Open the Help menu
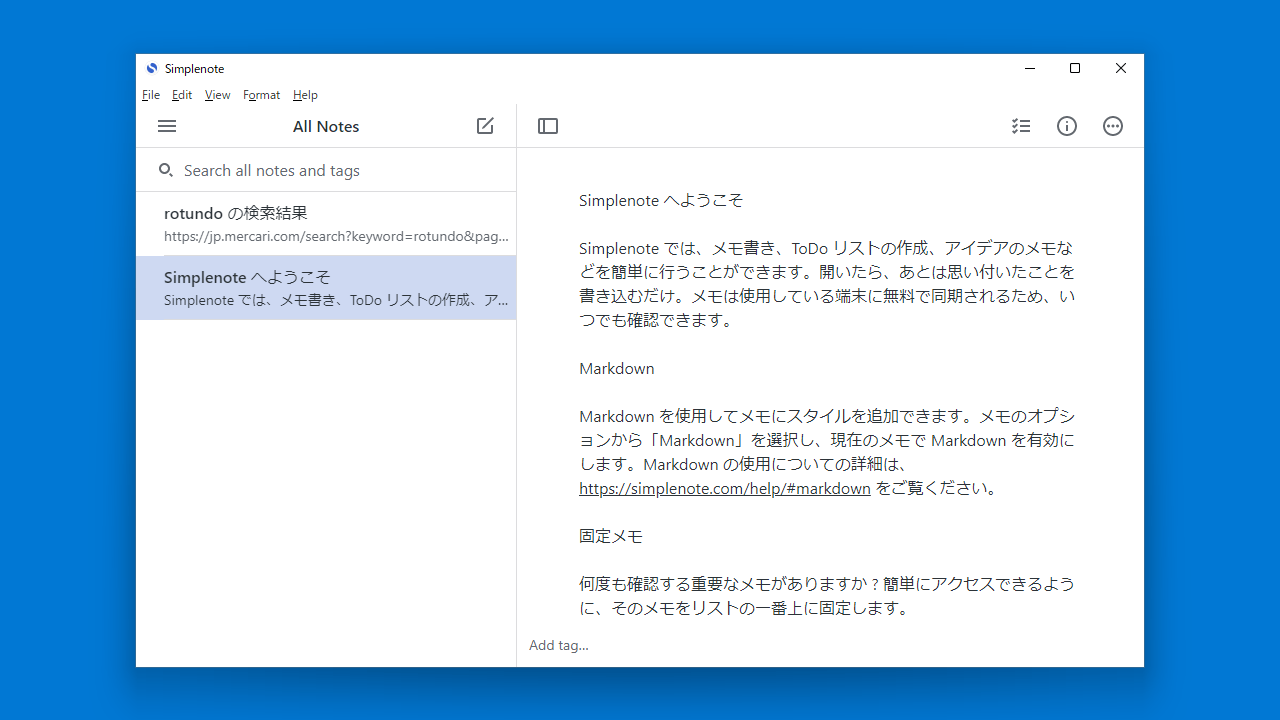Screen dimensions: 1280x720 coord(305,95)
